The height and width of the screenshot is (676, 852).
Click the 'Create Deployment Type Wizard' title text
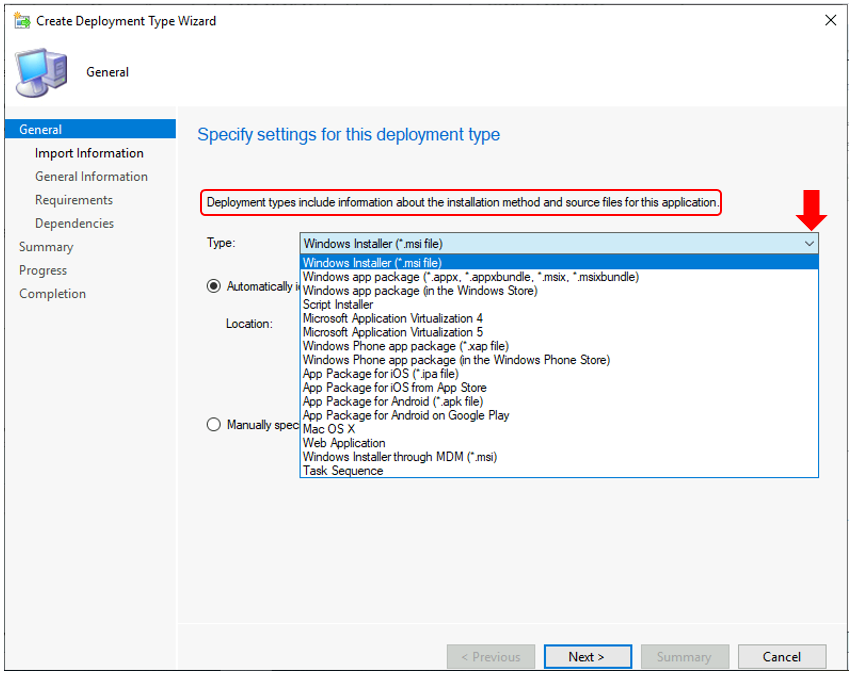pos(126,21)
